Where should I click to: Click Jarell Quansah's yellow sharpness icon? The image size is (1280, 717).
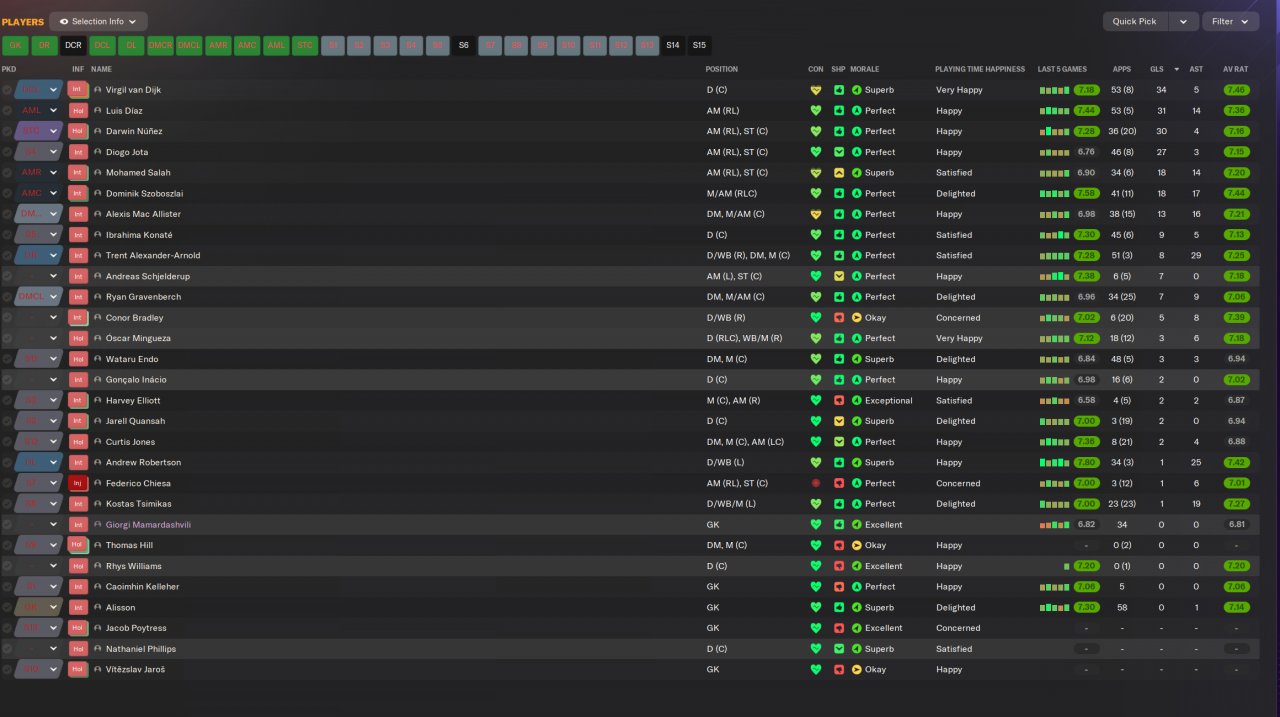838,421
